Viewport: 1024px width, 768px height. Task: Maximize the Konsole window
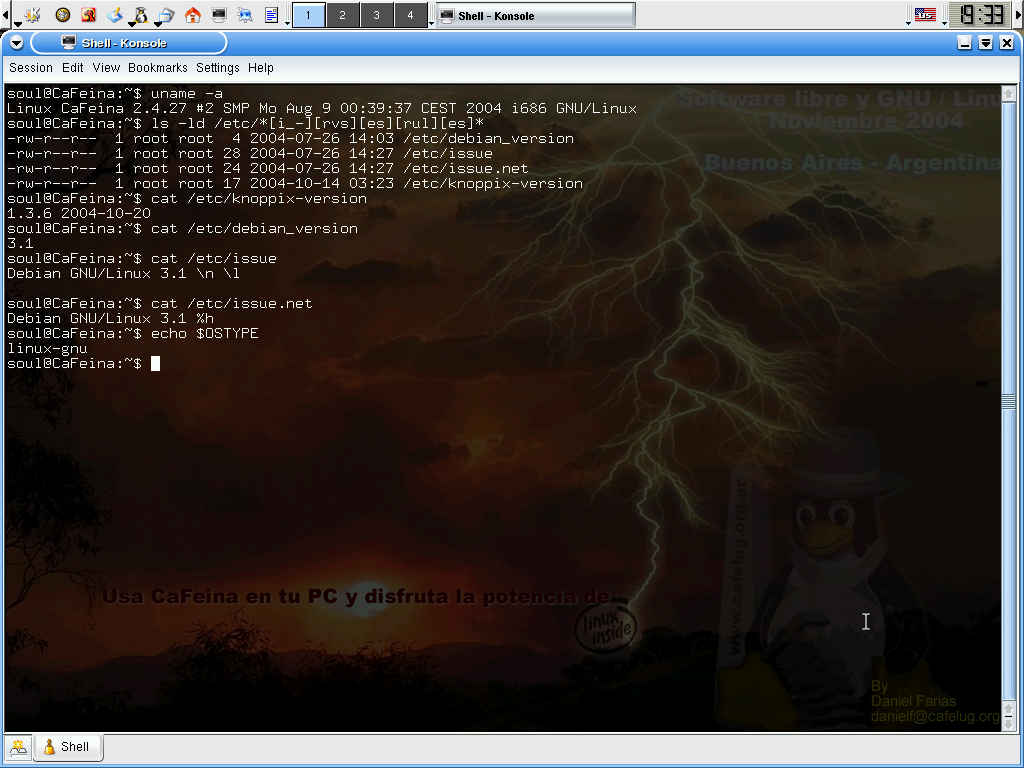(985, 43)
